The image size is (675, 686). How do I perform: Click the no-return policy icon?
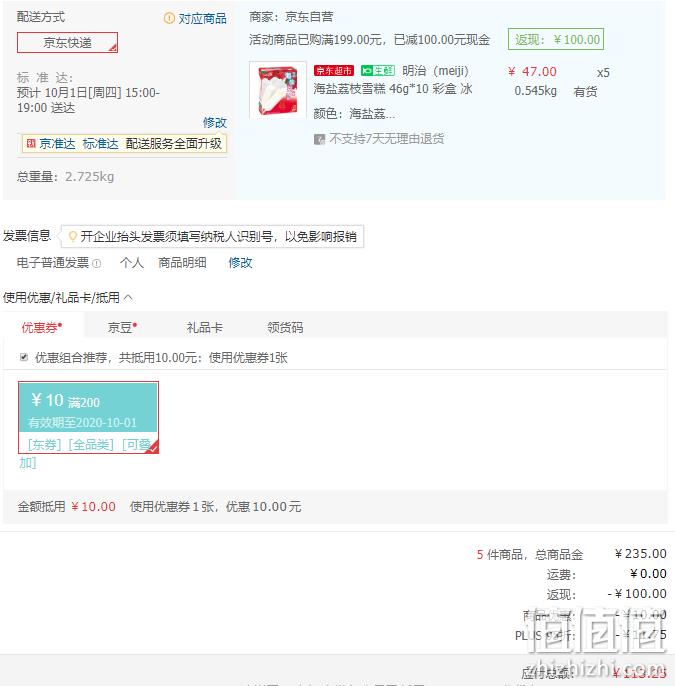(319, 140)
